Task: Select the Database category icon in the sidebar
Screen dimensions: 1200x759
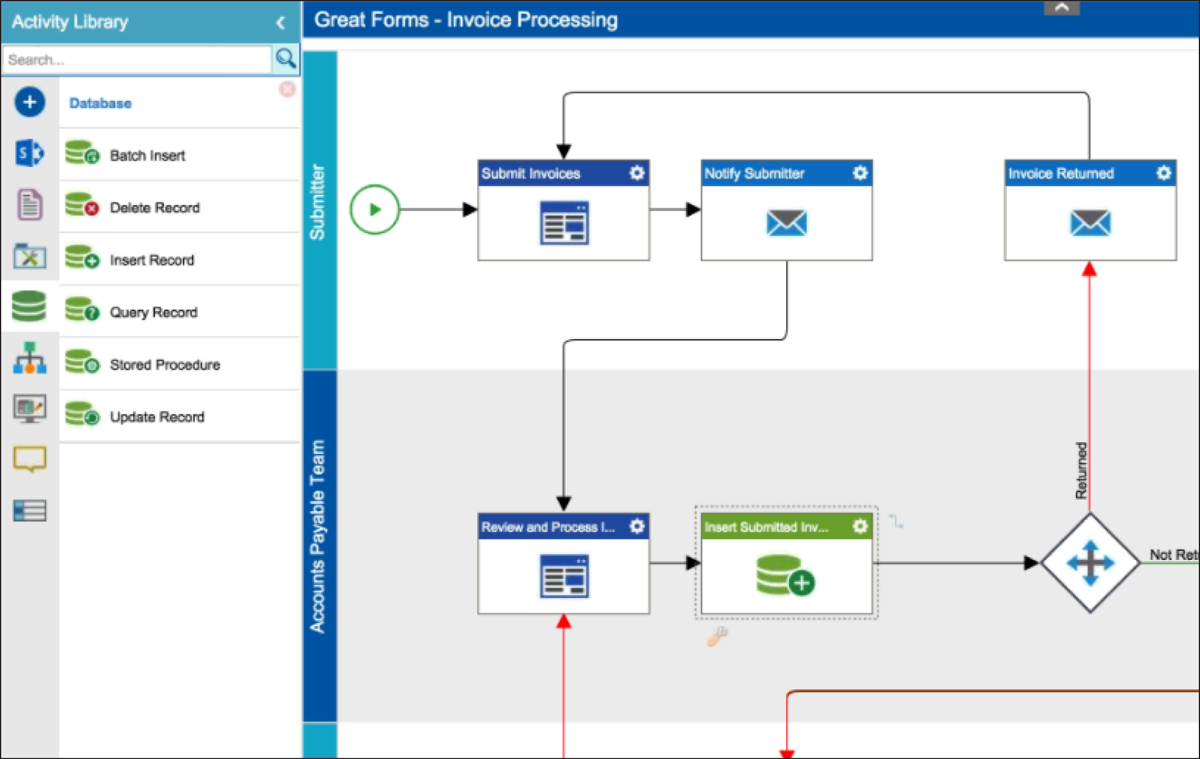Action: pos(29,306)
